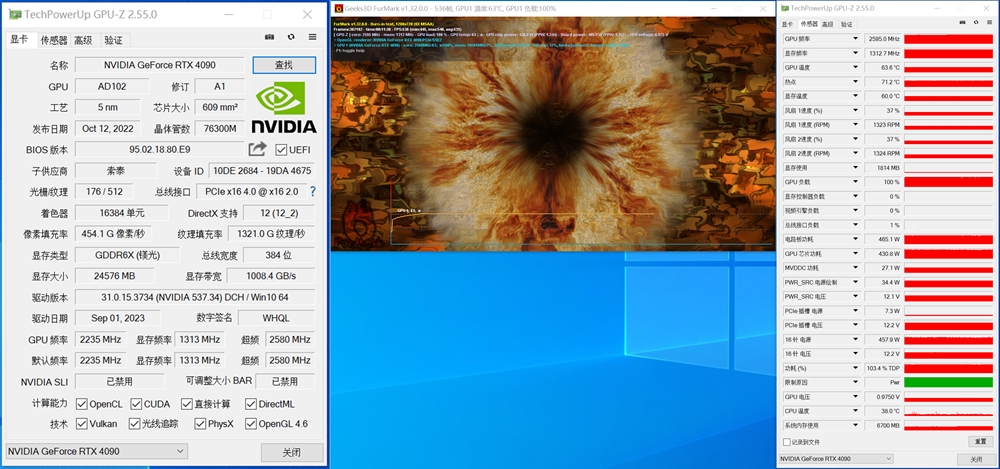1000x469 pixels.
Task: Switch to 验证 tab in sensors GPU-Z window
Action: pos(846,24)
